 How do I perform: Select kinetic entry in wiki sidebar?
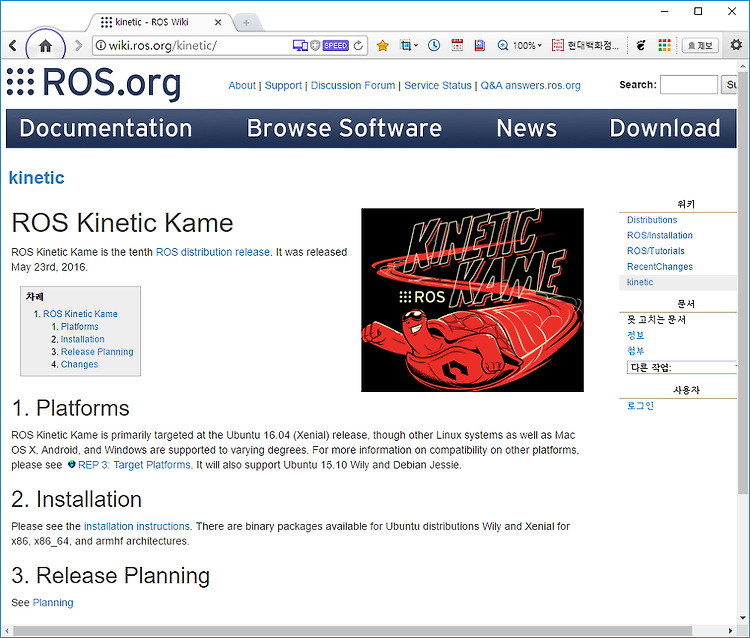coord(640,282)
